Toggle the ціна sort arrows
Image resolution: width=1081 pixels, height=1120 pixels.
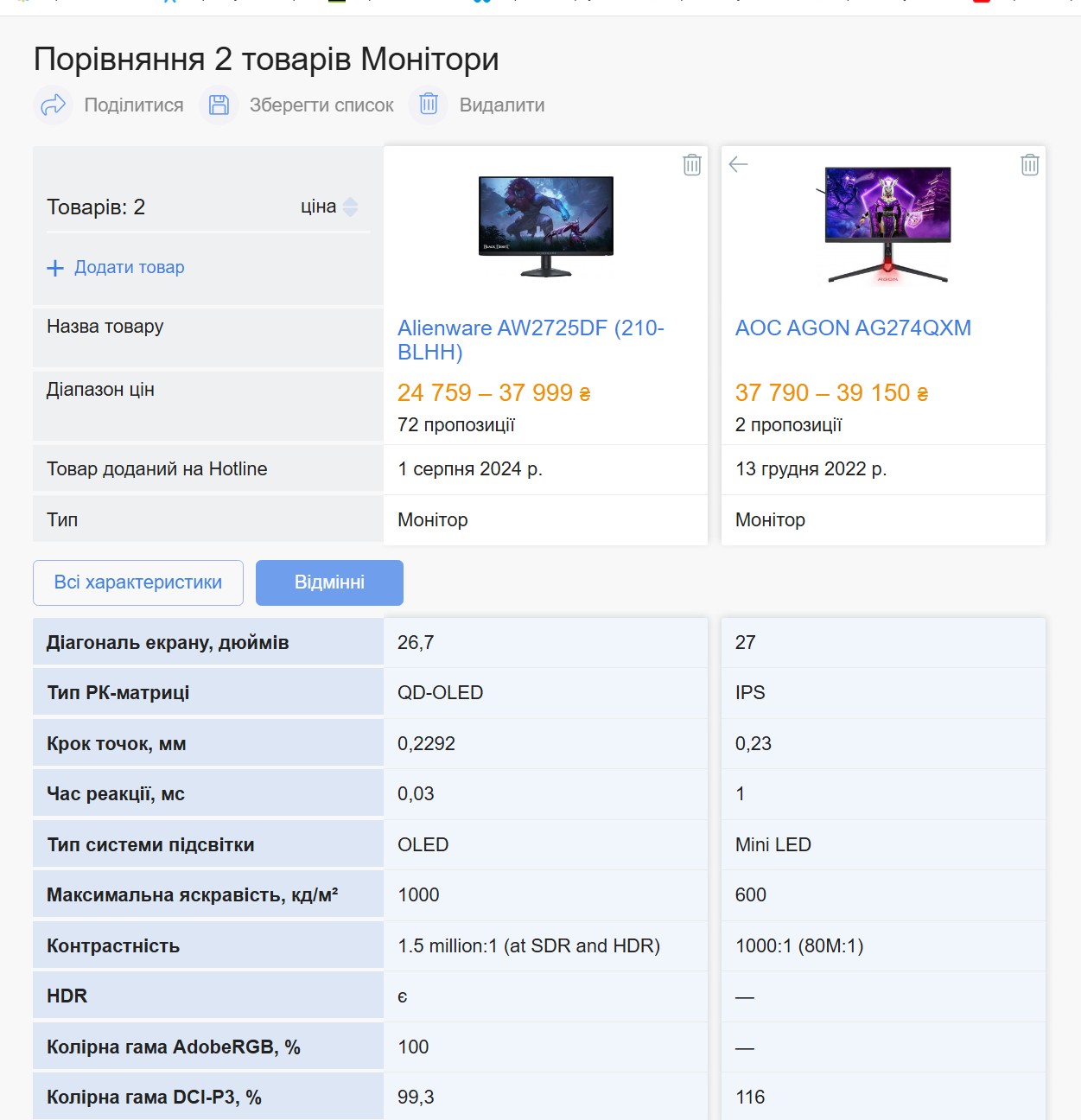pos(350,207)
